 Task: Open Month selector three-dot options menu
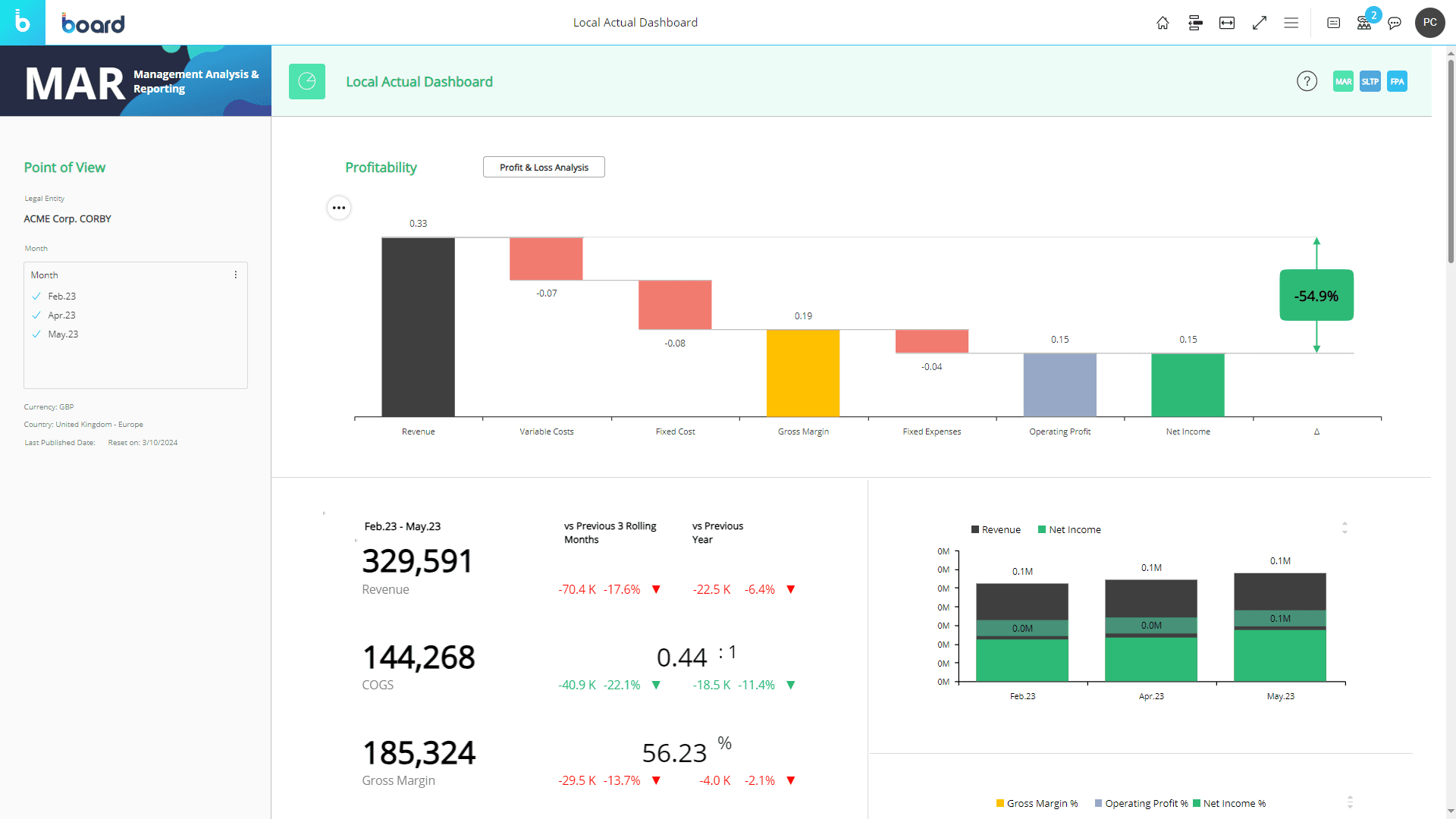pyautogui.click(x=236, y=275)
